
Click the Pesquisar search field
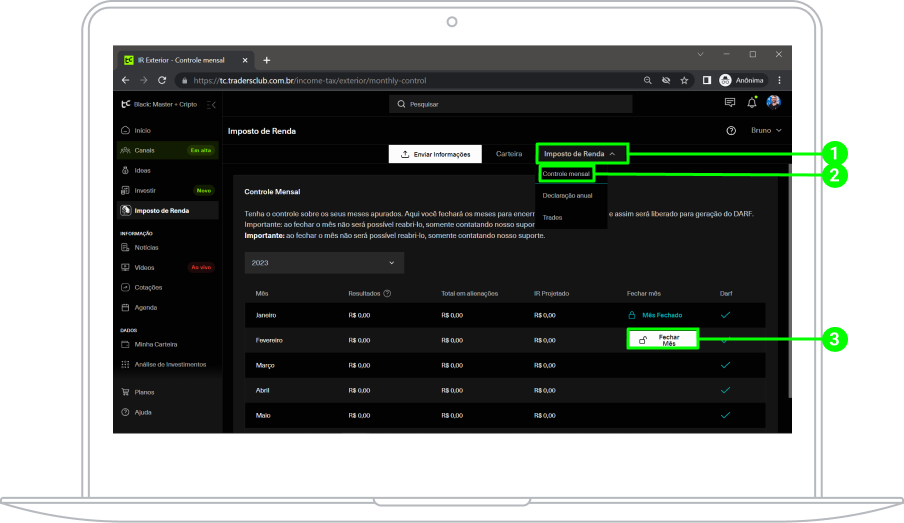tap(511, 104)
